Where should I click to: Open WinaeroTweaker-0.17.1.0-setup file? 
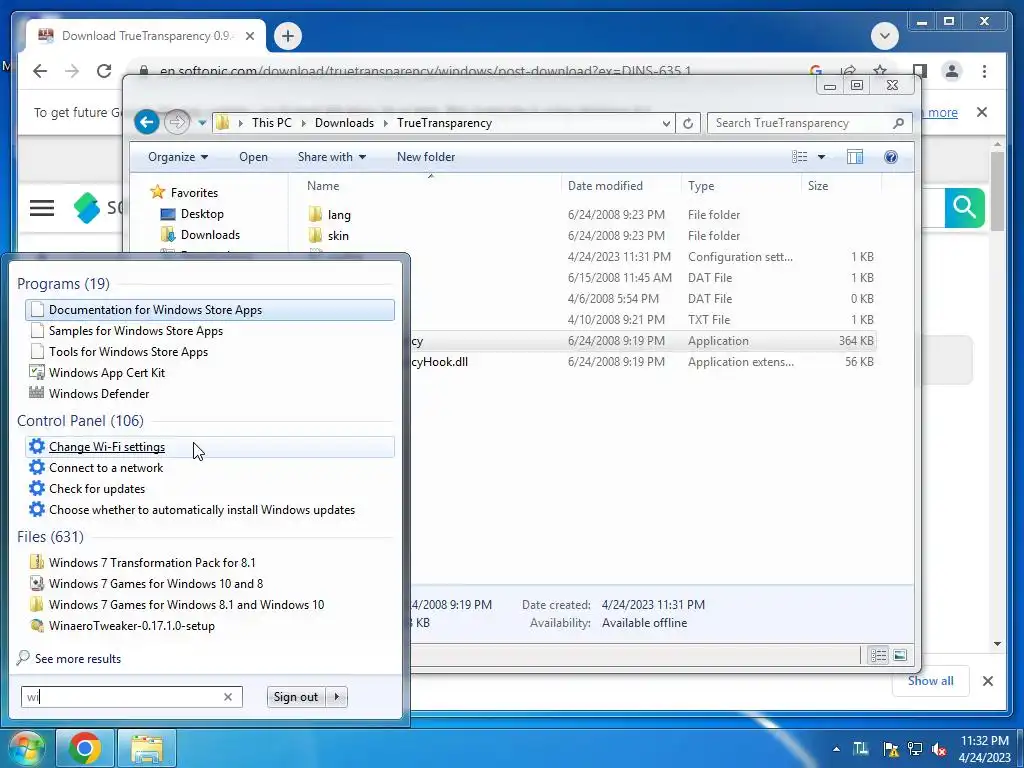[210, 625]
